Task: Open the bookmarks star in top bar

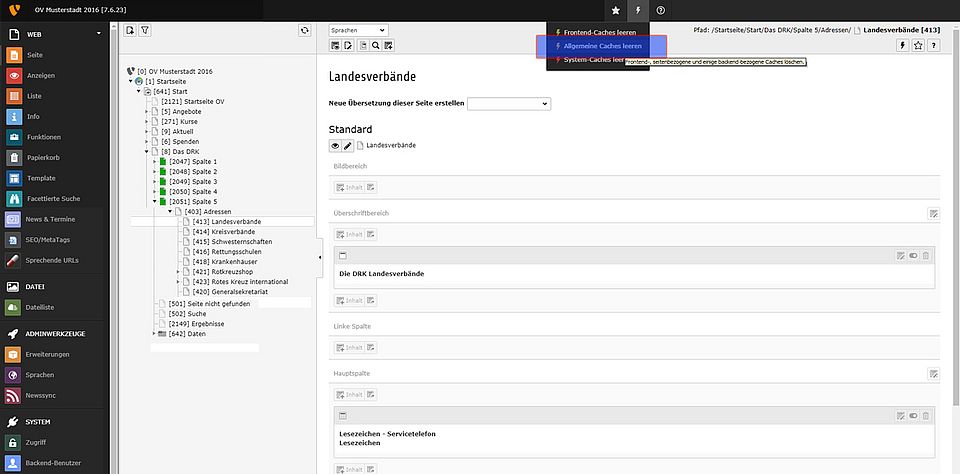Action: (x=616, y=10)
